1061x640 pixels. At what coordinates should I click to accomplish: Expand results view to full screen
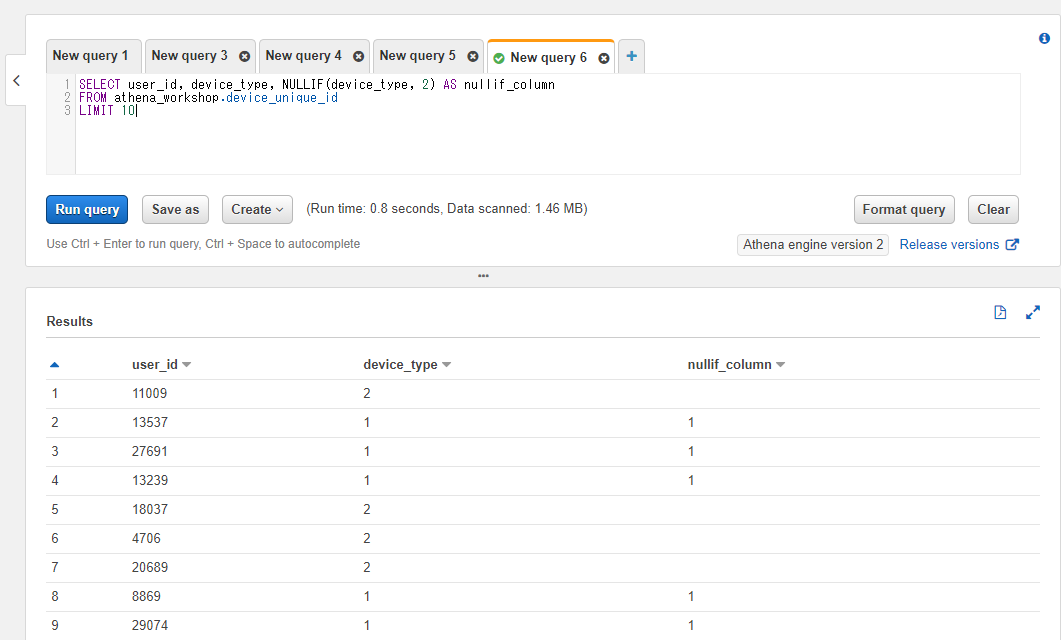1033,312
